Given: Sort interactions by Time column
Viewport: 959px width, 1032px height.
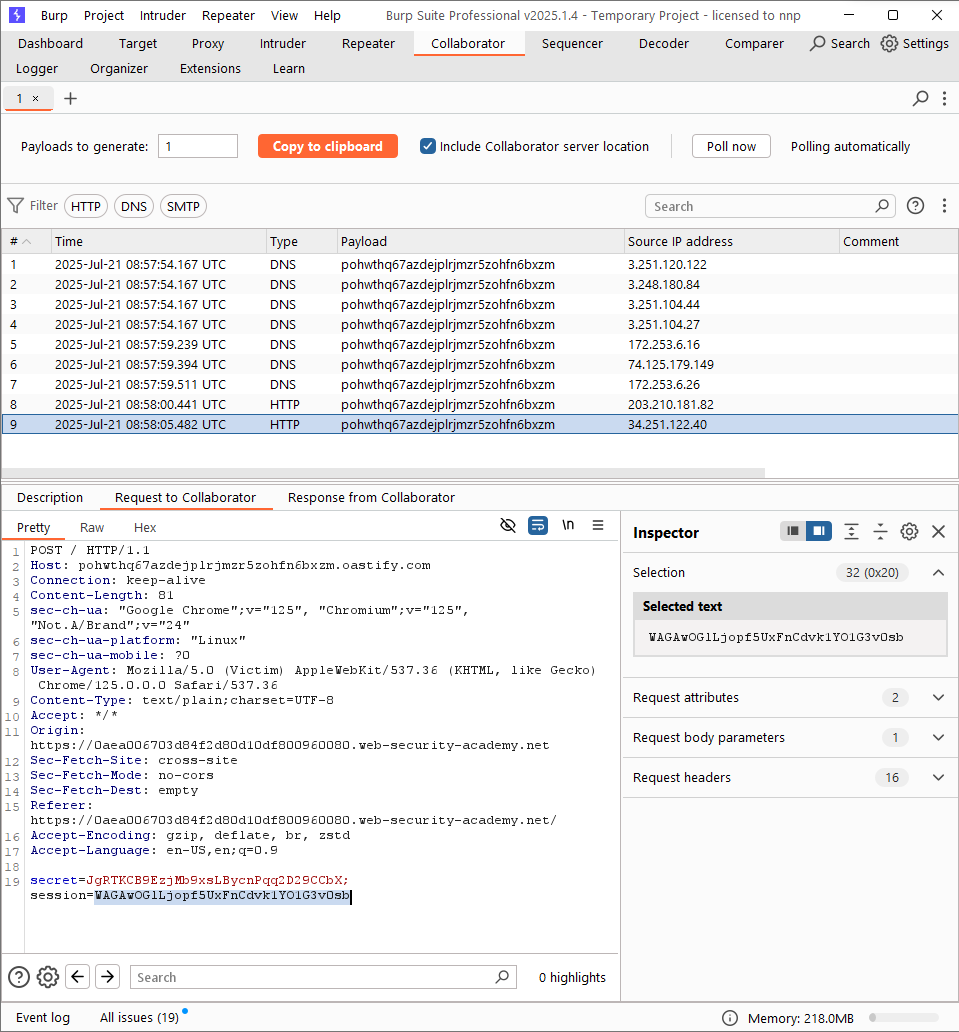Looking at the screenshot, I should (159, 242).
